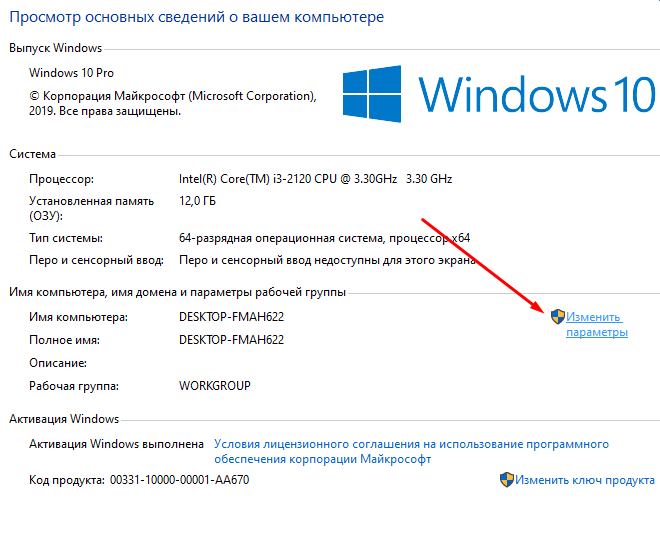Image resolution: width=660 pixels, height=558 pixels.
Task: Click the "Система" section header
Action: click(x=32, y=154)
